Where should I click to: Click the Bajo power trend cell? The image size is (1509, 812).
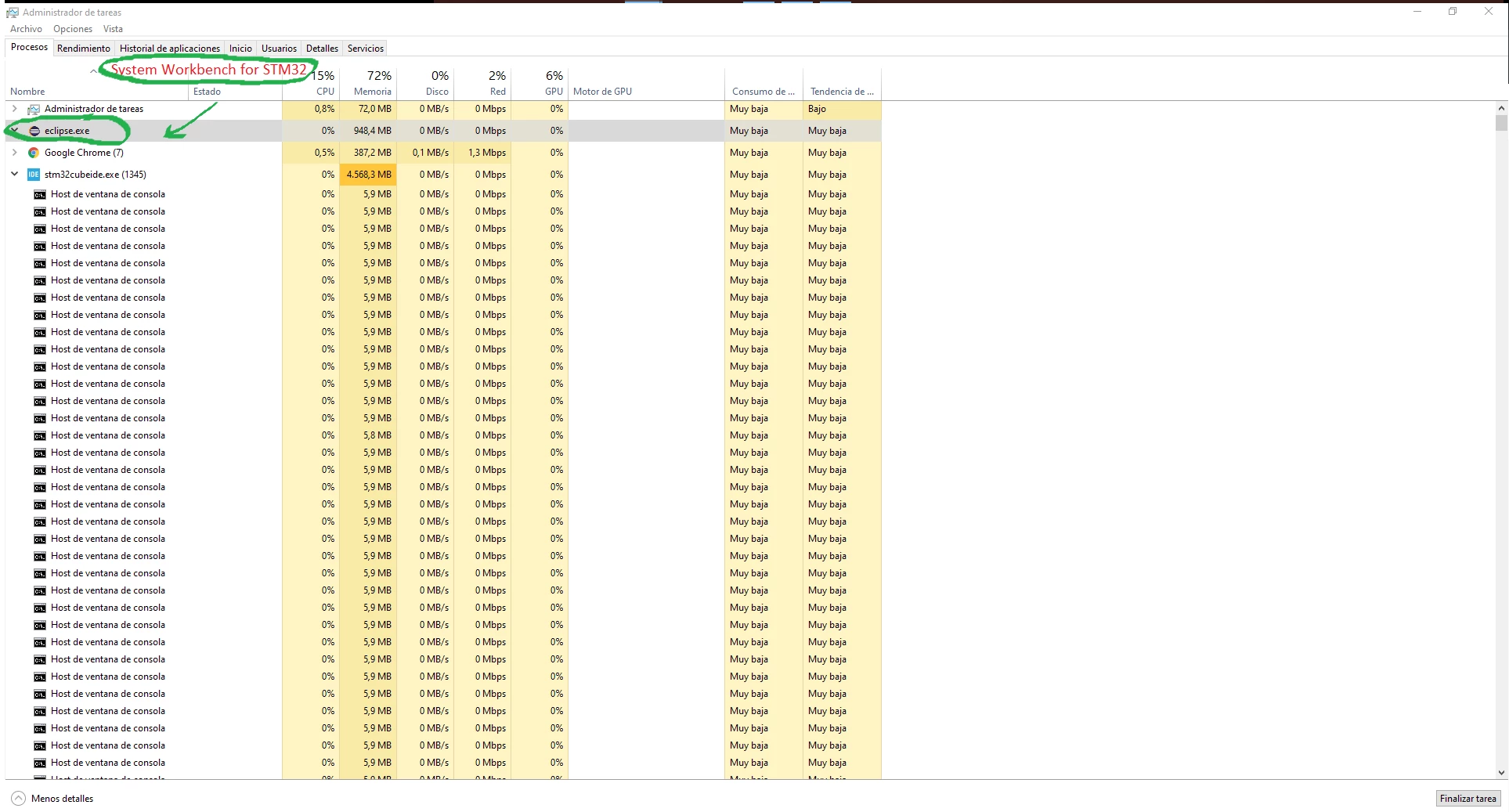(842, 109)
